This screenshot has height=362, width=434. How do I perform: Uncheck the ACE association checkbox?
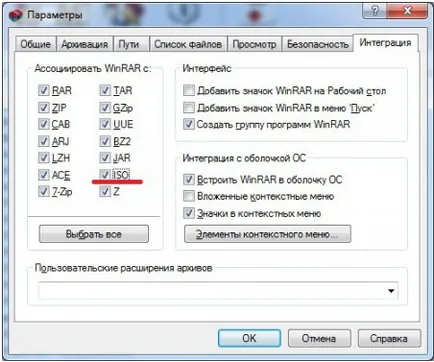click(43, 175)
